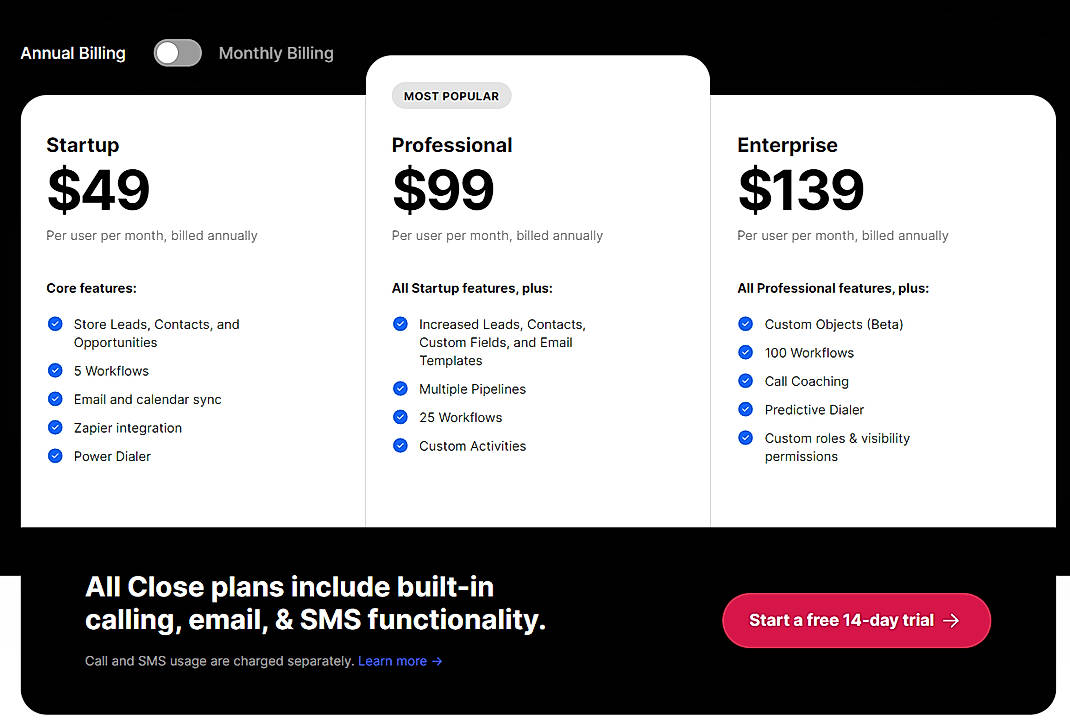Click checkmark icon beside Email and calendar sync
1070x726 pixels.
click(x=55, y=399)
